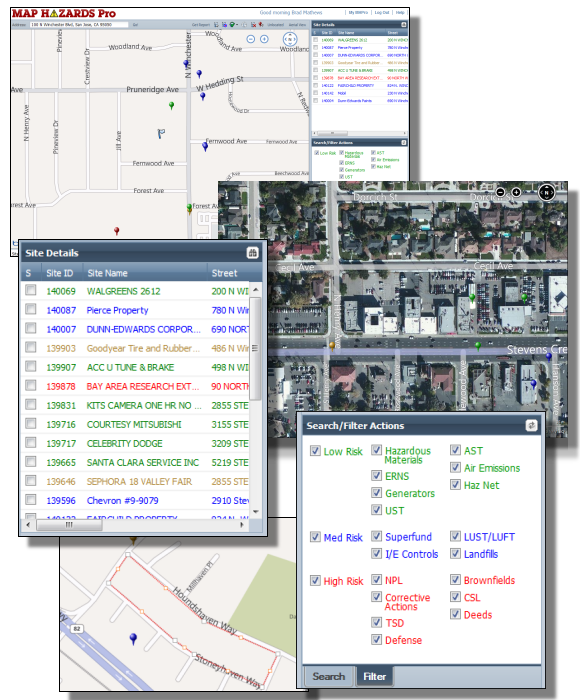Click the Unlocated button
580x700 pixels.
pos(275,25)
